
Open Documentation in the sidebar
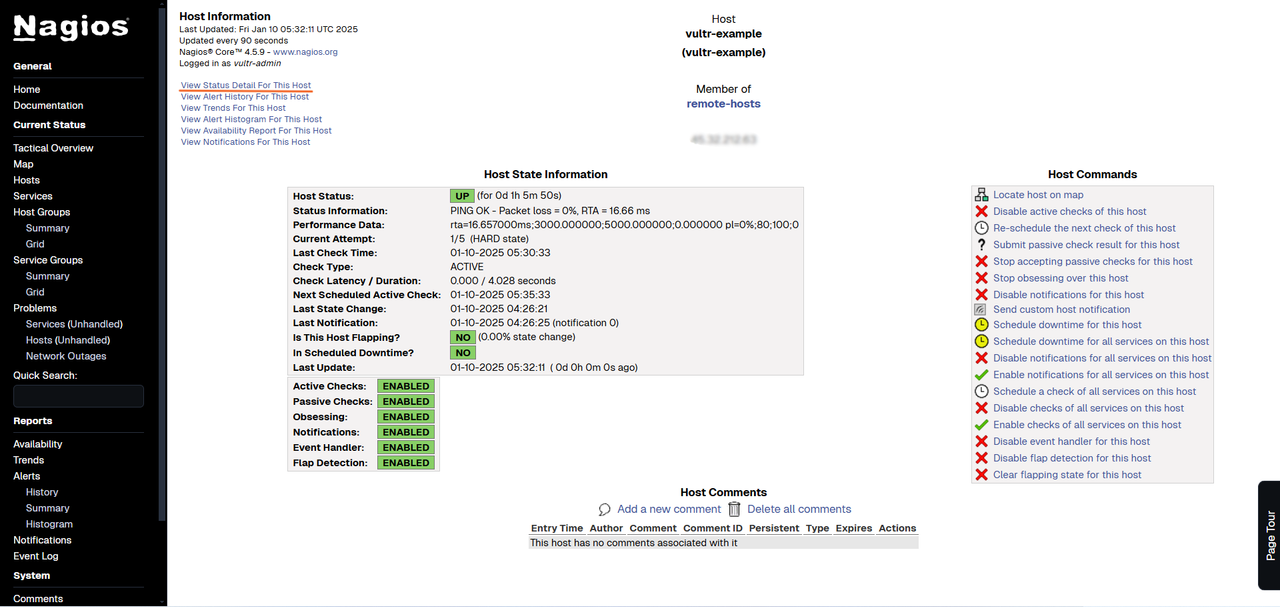(48, 105)
